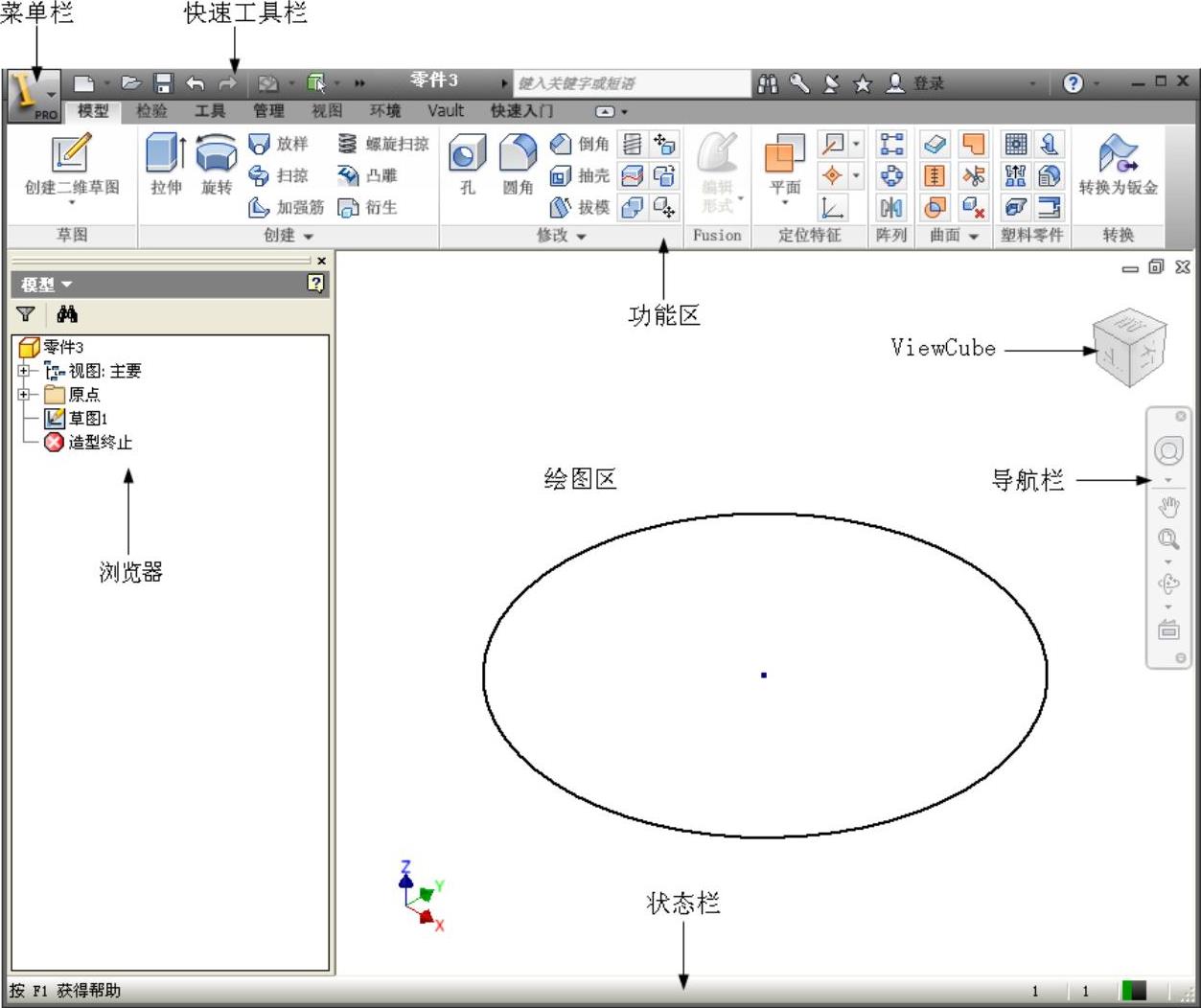
Task: Select the 凸雕 emboss tool
Action: [367, 175]
